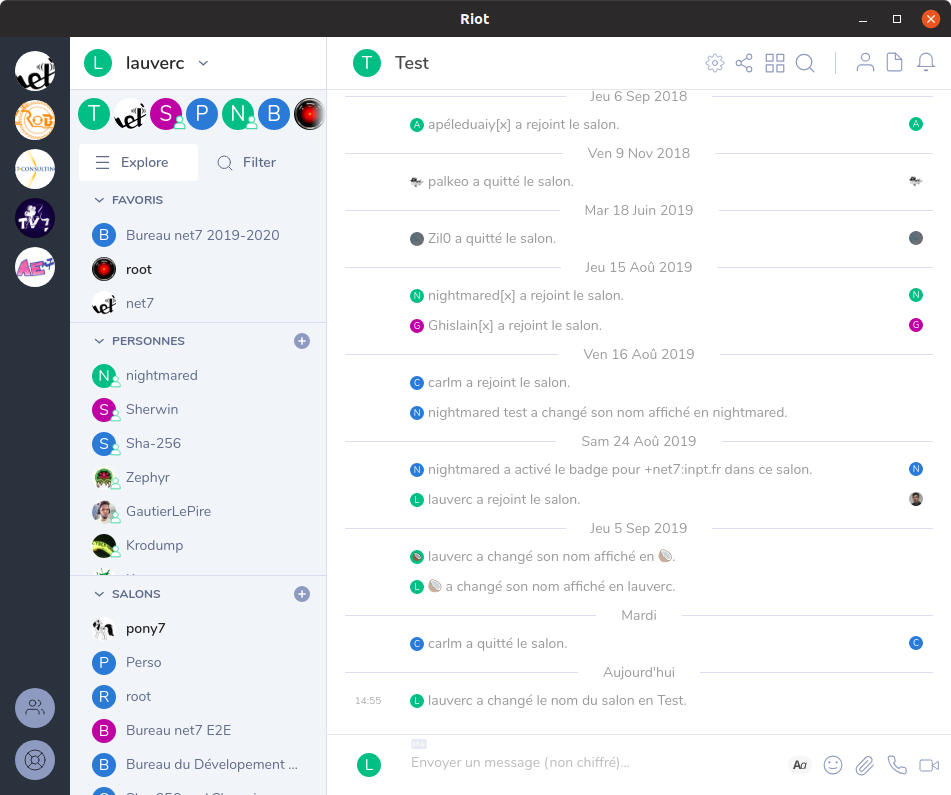Open notifications bell panel
This screenshot has width=951, height=795.
[926, 63]
